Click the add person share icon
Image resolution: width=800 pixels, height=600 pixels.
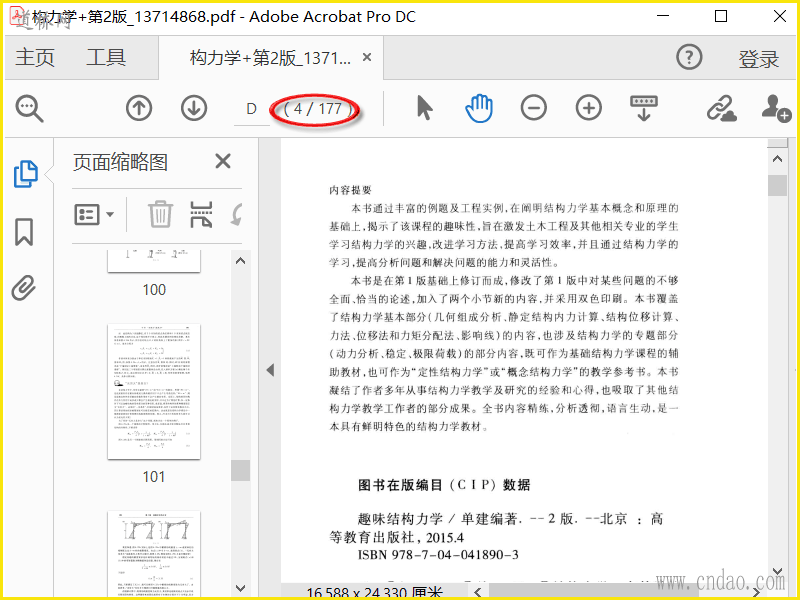[777, 108]
